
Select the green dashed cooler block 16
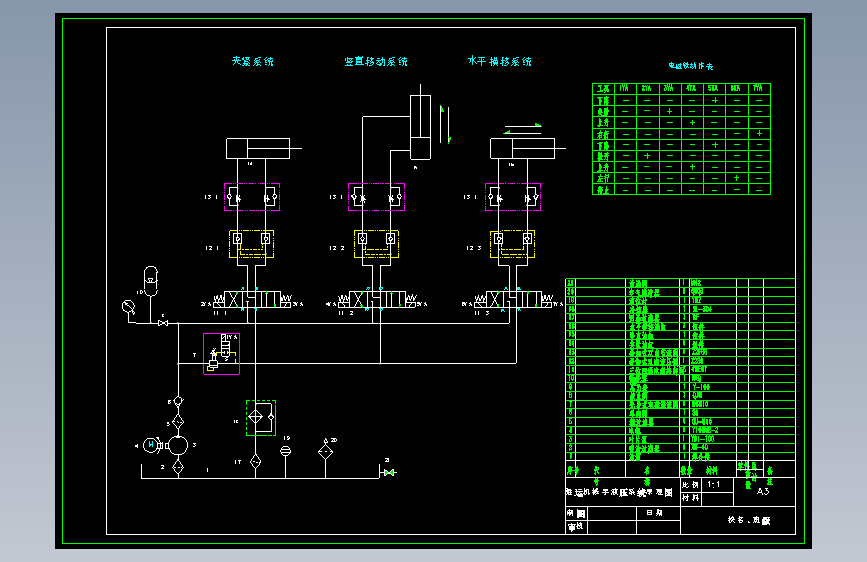(x=261, y=418)
